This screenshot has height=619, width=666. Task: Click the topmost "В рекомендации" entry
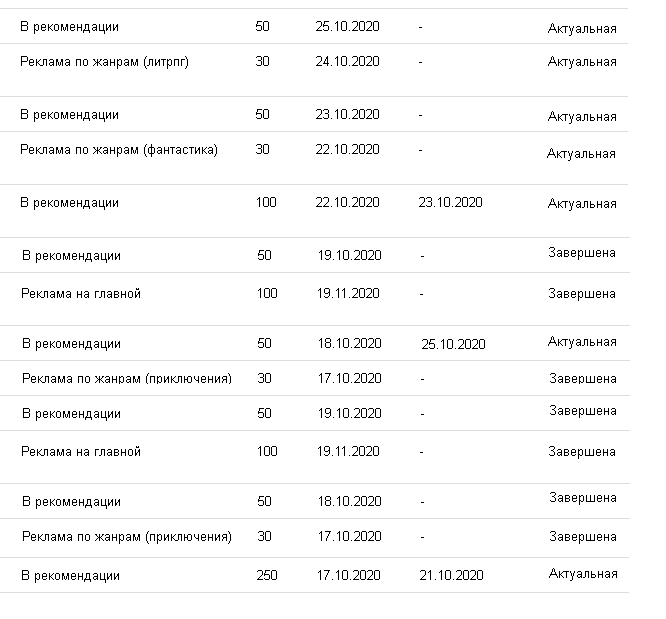click(x=69, y=27)
